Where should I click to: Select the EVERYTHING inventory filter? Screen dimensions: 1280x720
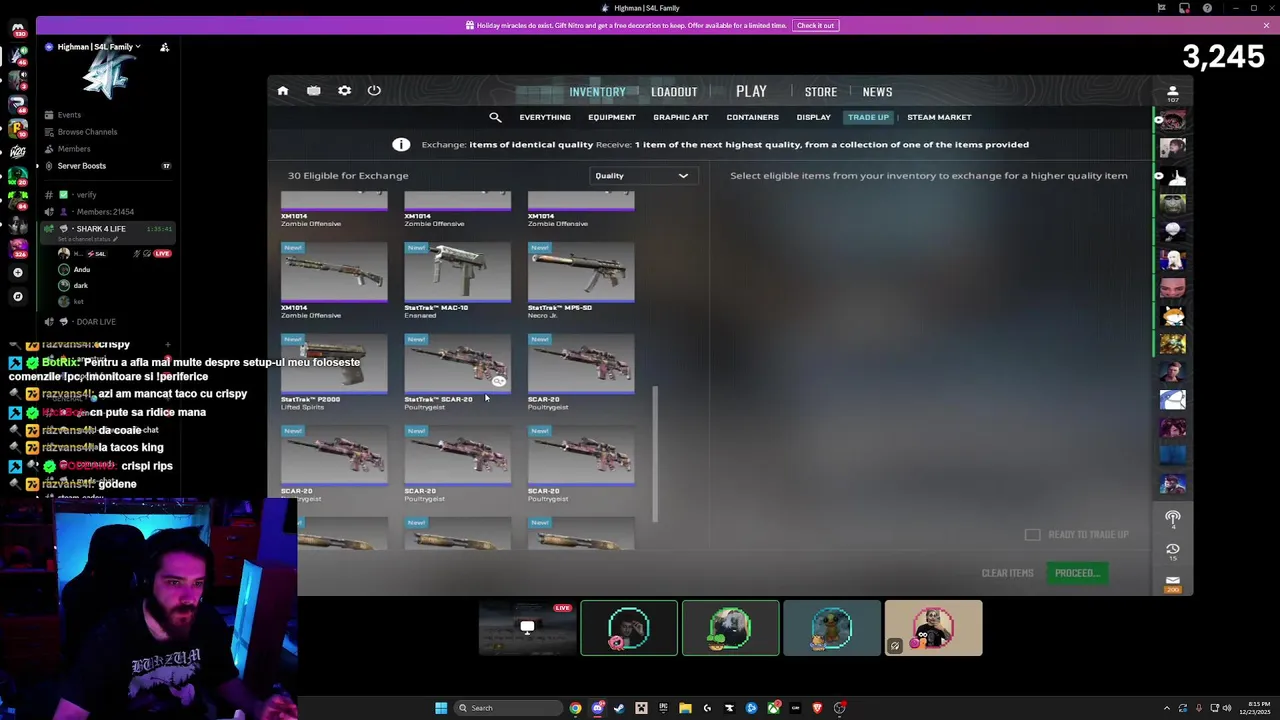[x=545, y=117]
